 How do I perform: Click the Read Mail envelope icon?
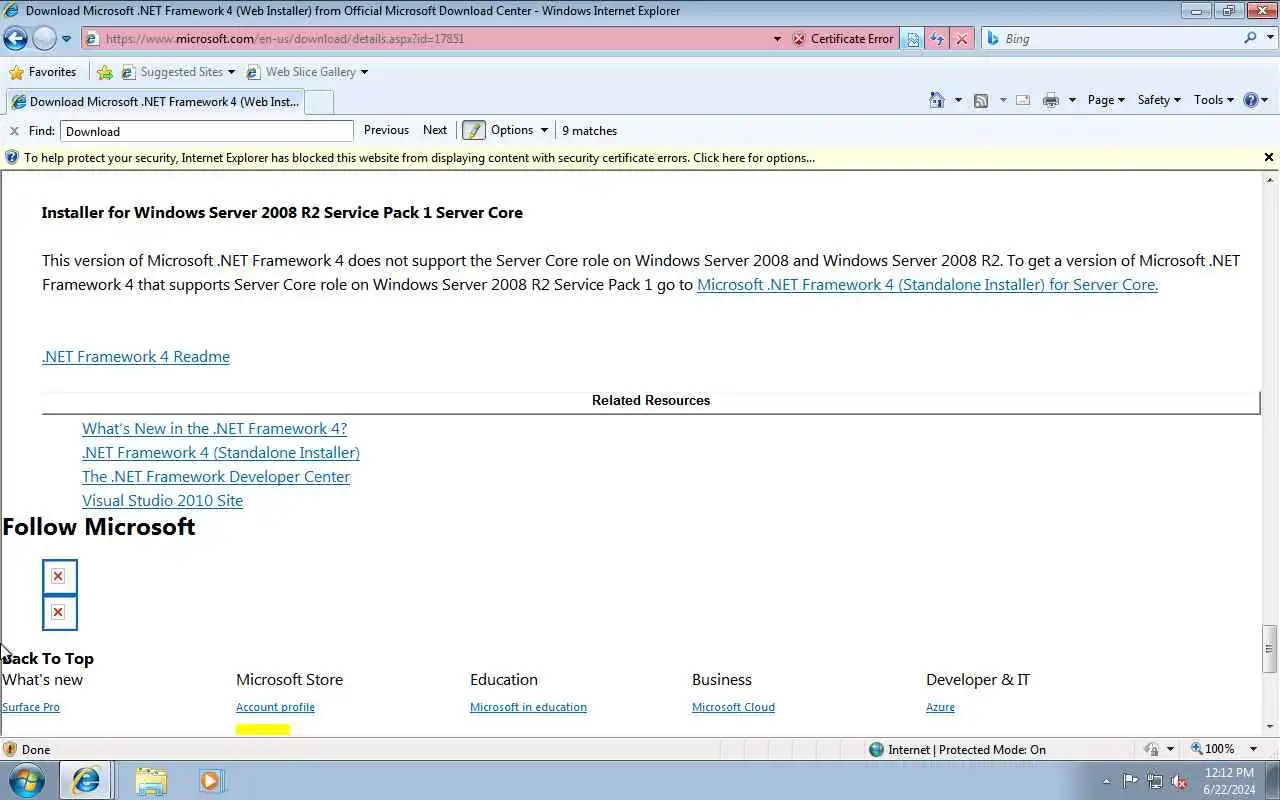[x=1023, y=100]
